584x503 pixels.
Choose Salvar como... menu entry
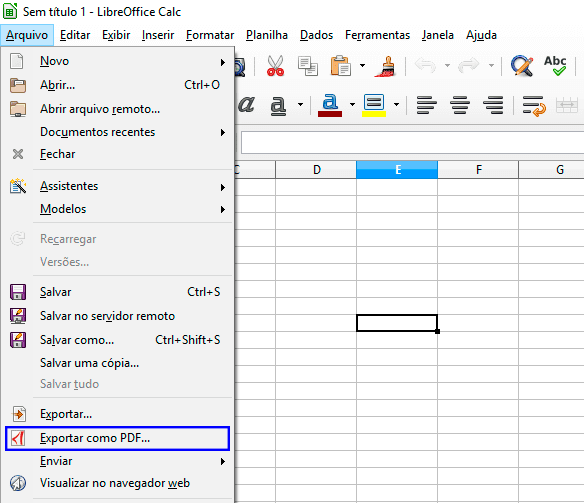click(118, 340)
